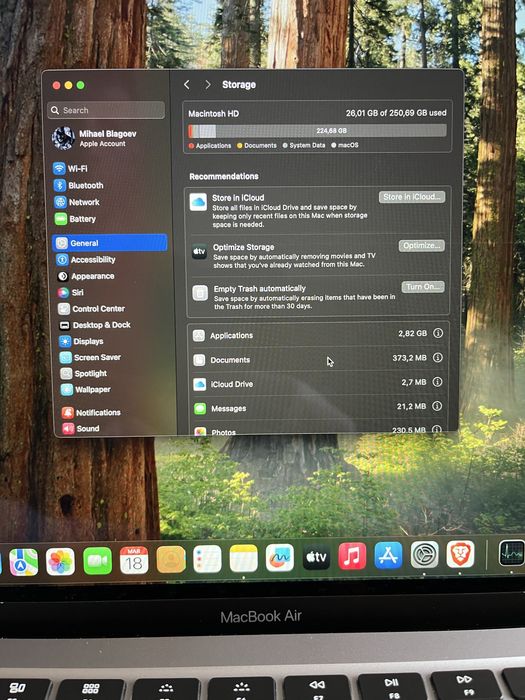Click the Optimize... button

coord(421,246)
